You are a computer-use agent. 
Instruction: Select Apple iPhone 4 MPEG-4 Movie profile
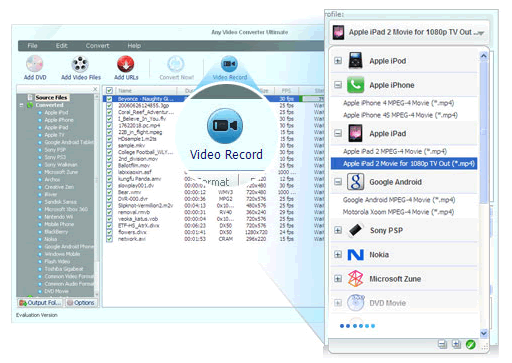[x=398, y=103]
